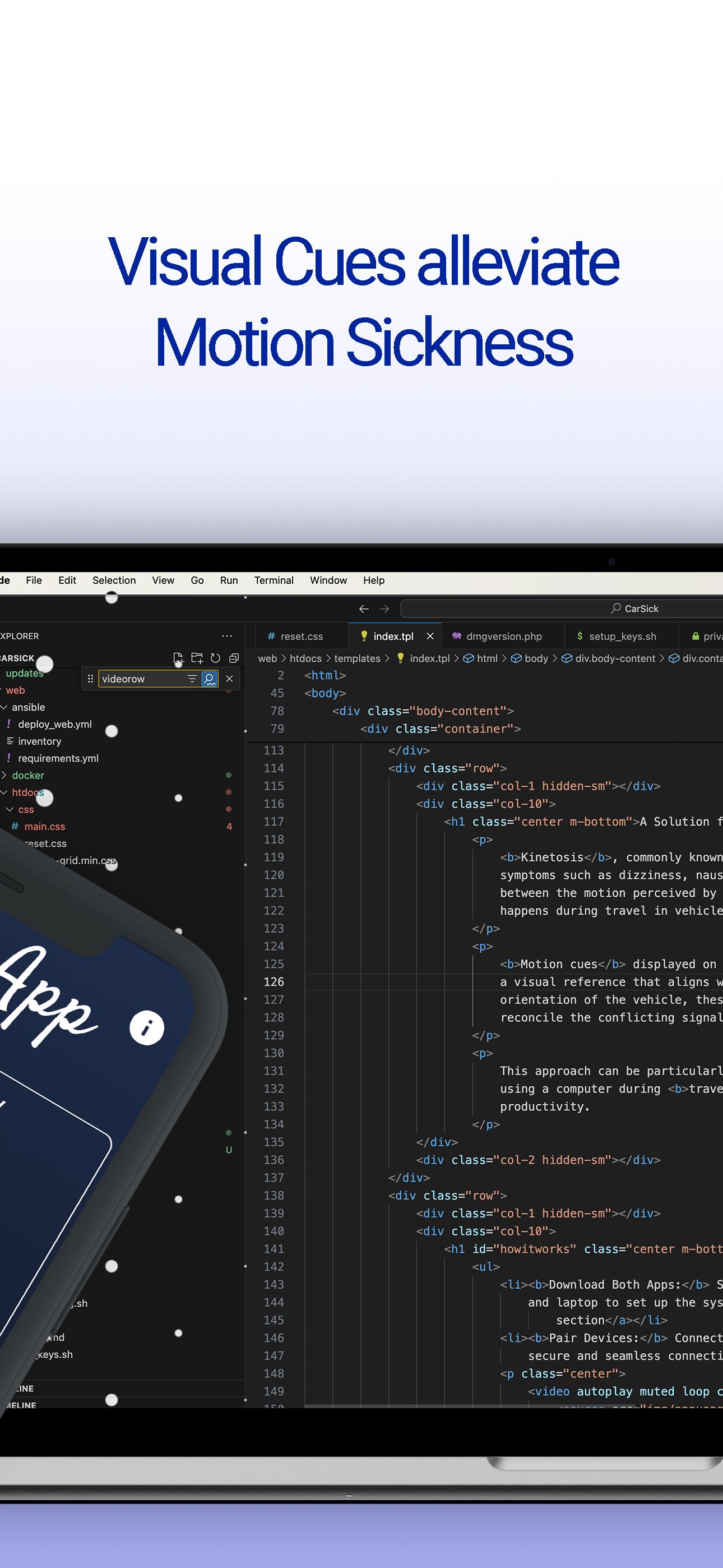Open the Selection menu
Screen dimensions: 723x1568
[114, 580]
